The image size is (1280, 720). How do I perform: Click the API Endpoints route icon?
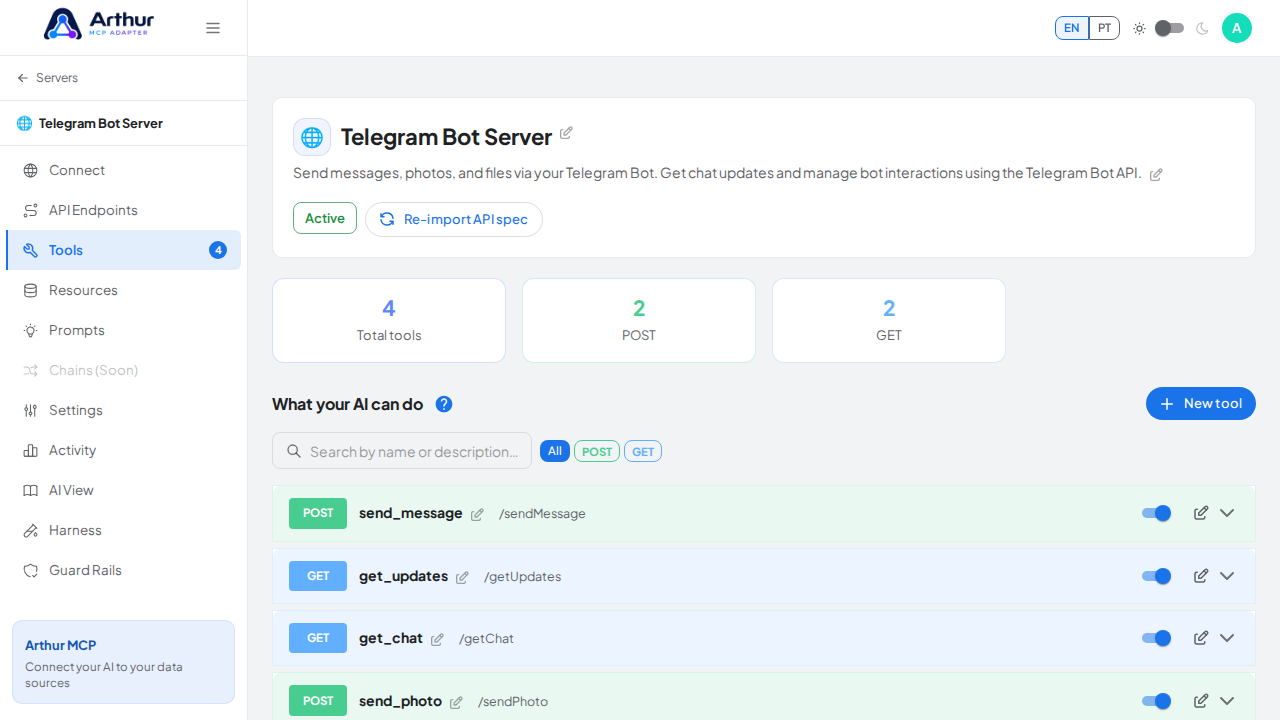pyautogui.click(x=31, y=210)
